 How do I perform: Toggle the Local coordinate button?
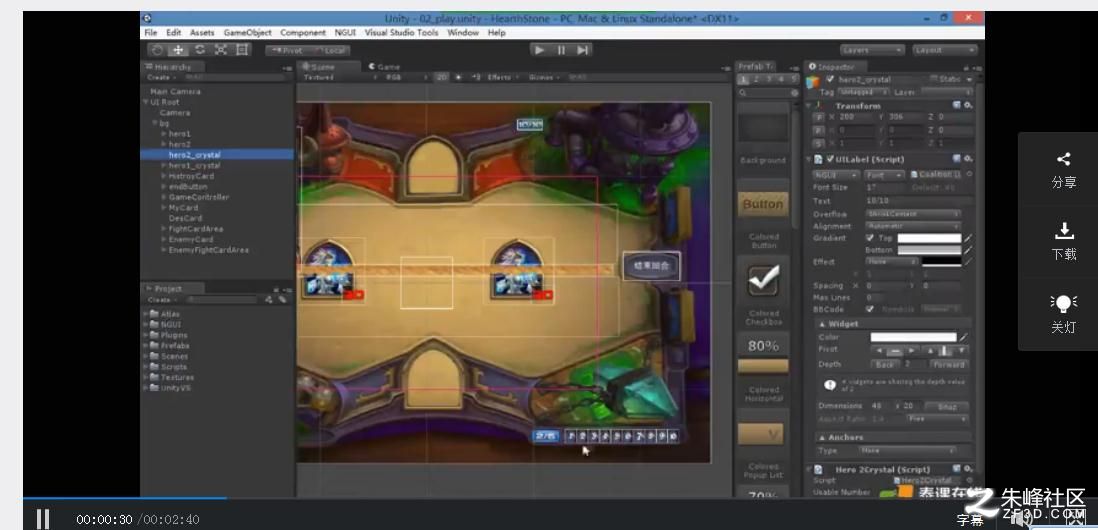[x=329, y=50]
